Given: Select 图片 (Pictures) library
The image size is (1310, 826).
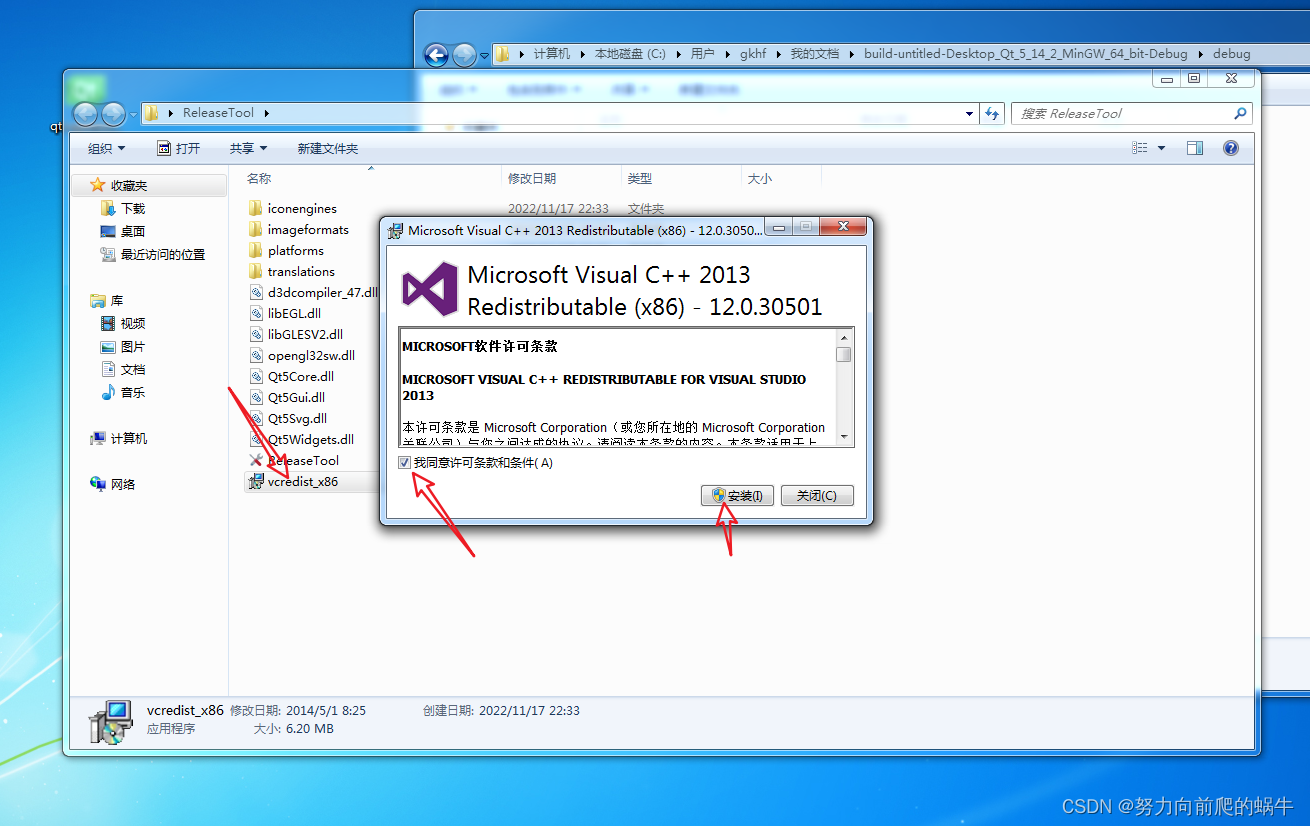Looking at the screenshot, I should point(133,346).
